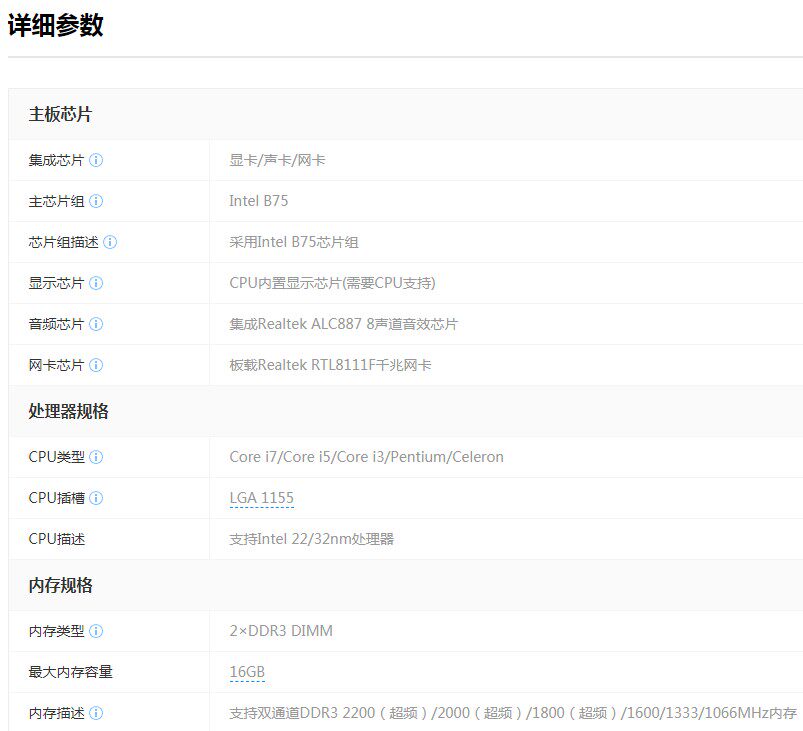Show info for 音频芯片 icon

(x=96, y=324)
